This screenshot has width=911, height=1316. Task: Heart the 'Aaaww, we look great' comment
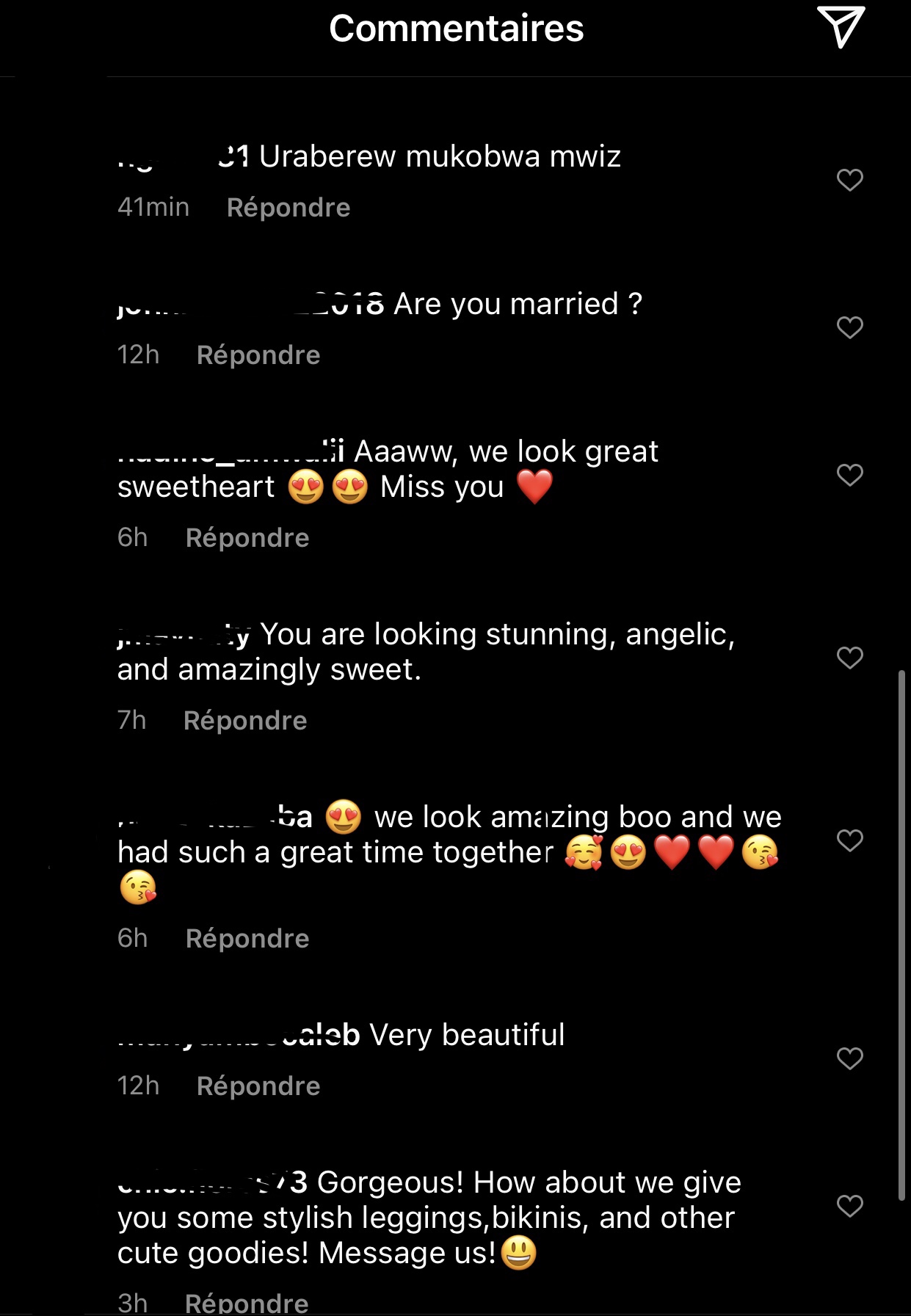click(x=849, y=475)
